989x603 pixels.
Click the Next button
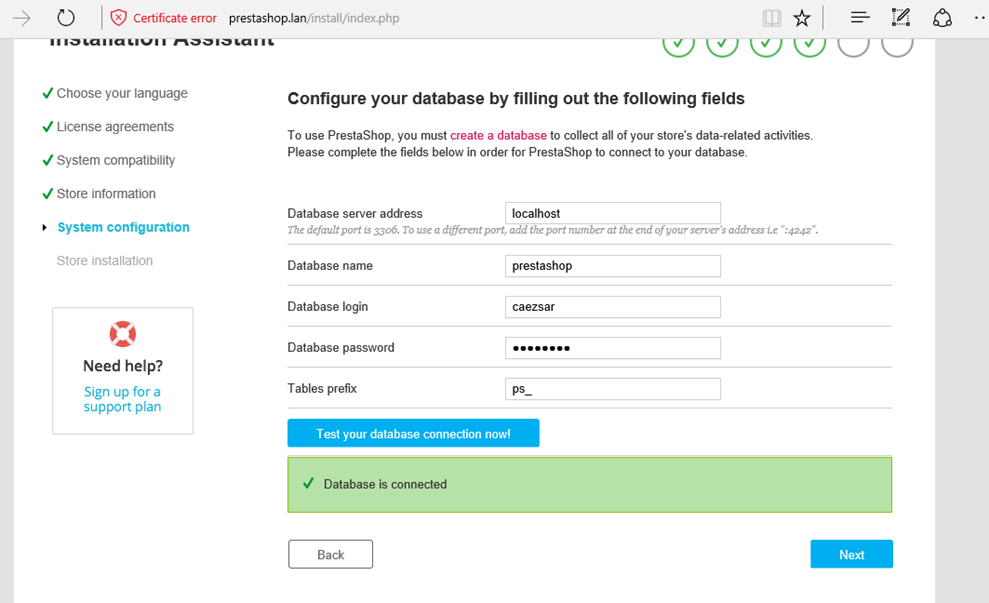851,554
